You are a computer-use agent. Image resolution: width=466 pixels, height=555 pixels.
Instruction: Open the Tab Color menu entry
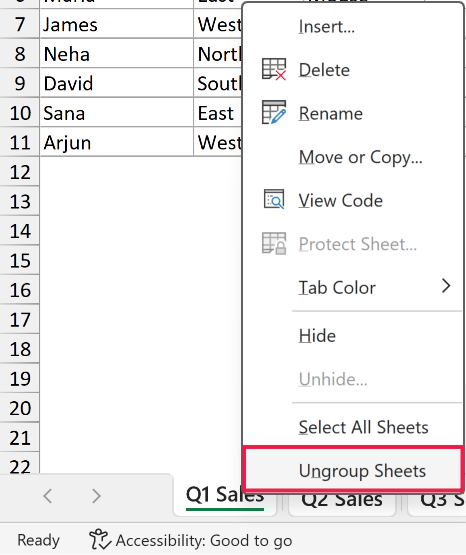pyautogui.click(x=353, y=287)
